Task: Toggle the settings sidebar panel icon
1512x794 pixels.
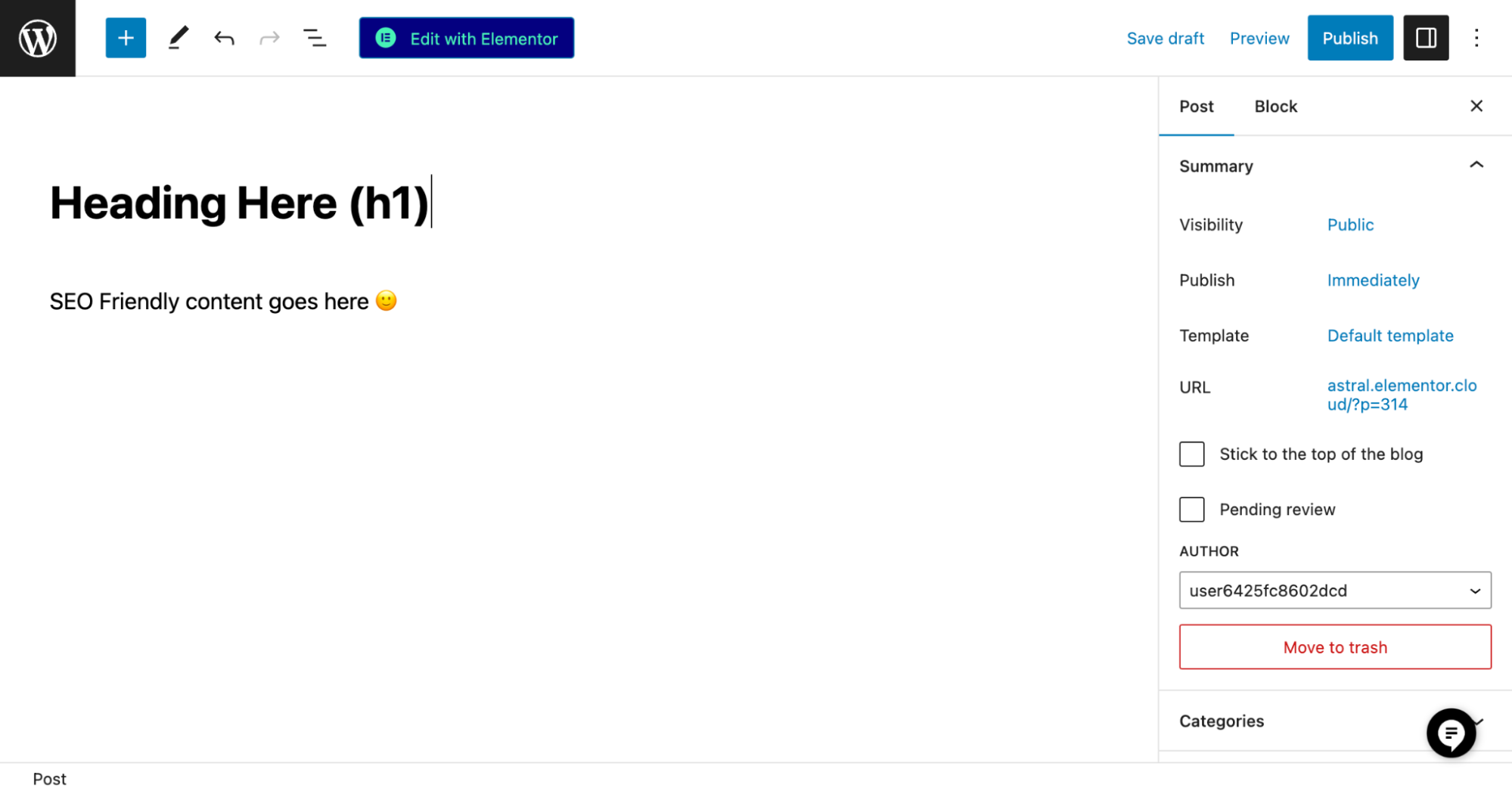Action: click(x=1426, y=38)
